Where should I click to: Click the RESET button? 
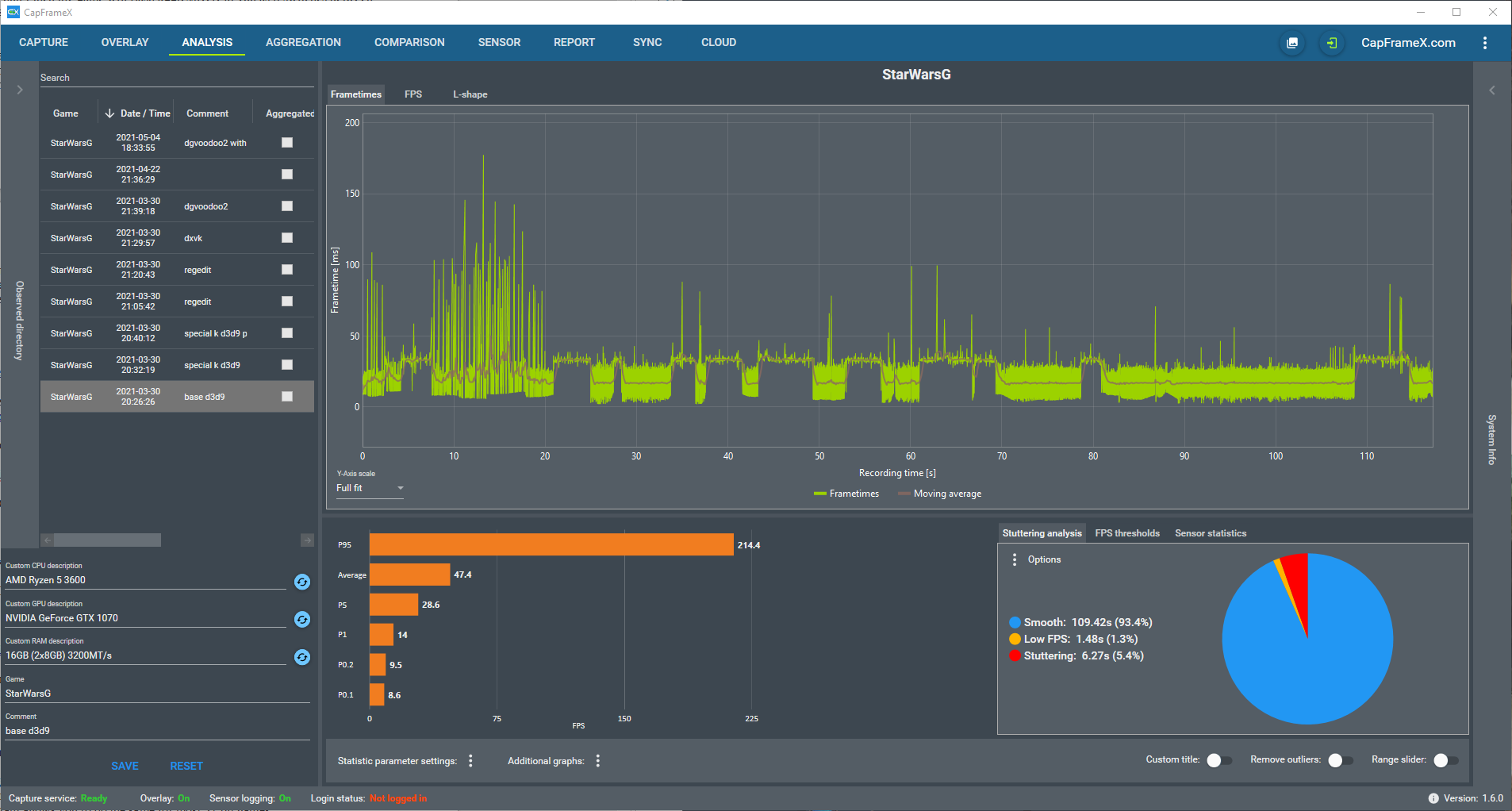(186, 766)
